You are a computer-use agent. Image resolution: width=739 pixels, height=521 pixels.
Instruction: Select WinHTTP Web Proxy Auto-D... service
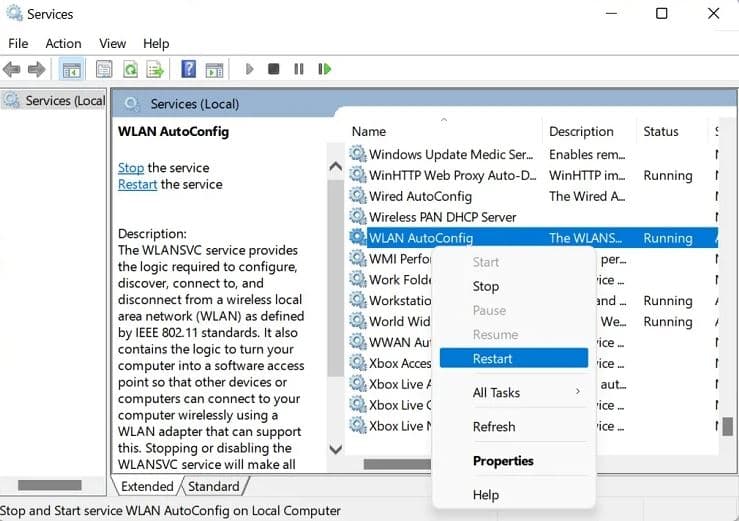[452, 175]
